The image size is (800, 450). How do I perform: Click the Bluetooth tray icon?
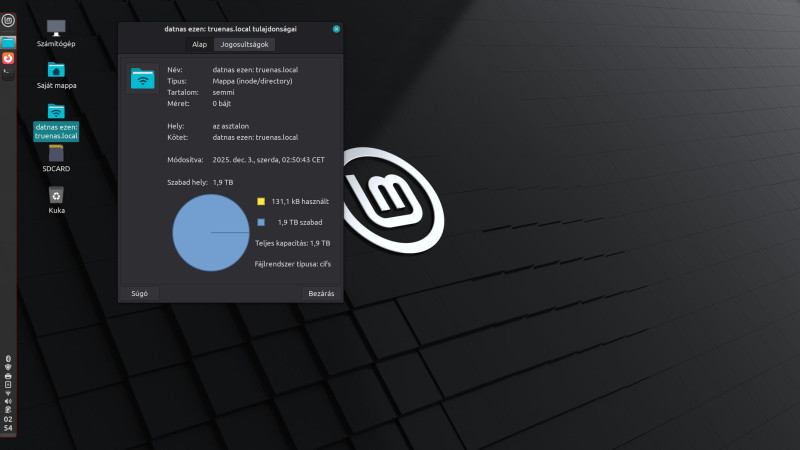pos(8,359)
